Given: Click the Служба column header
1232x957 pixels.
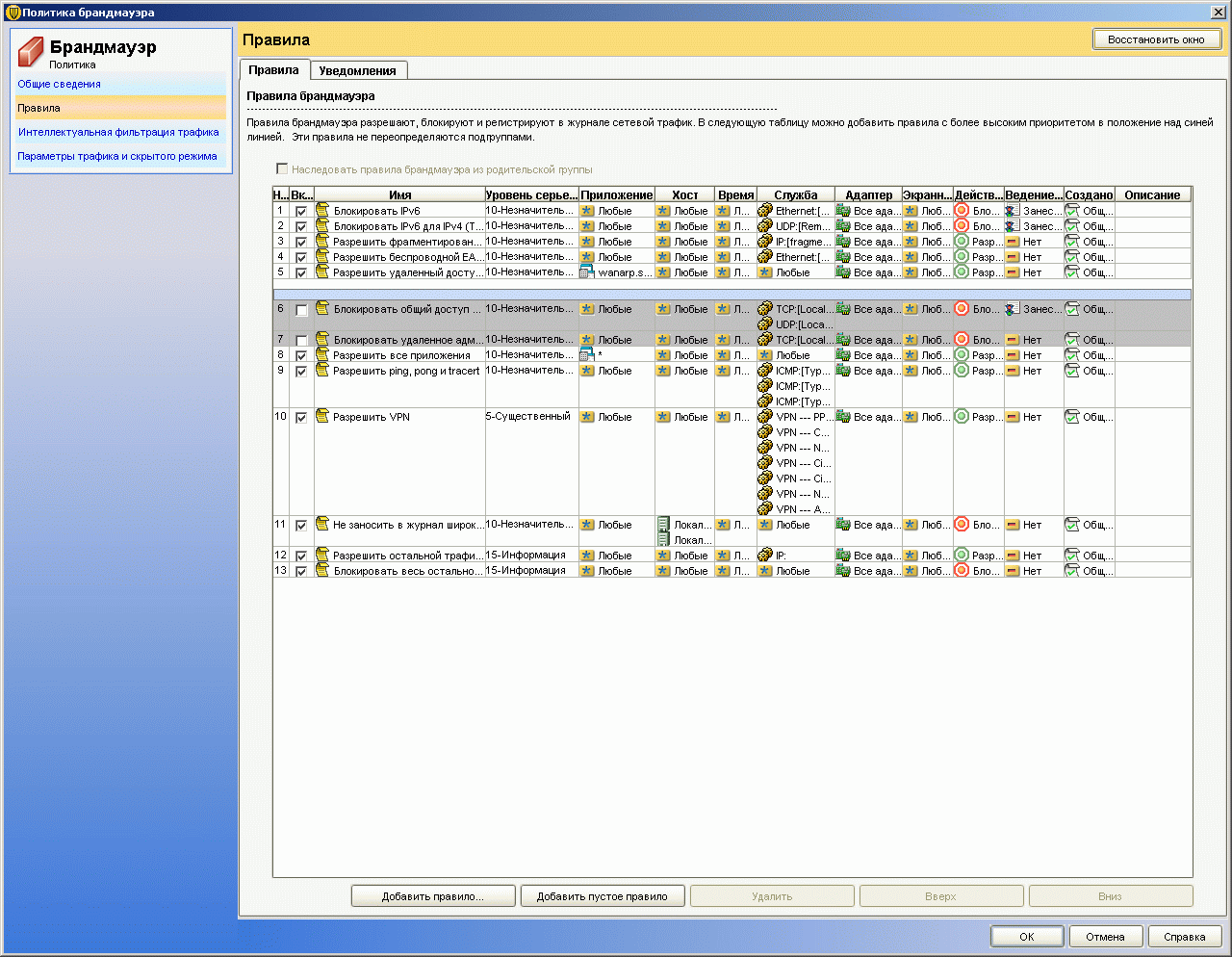Looking at the screenshot, I should [796, 194].
